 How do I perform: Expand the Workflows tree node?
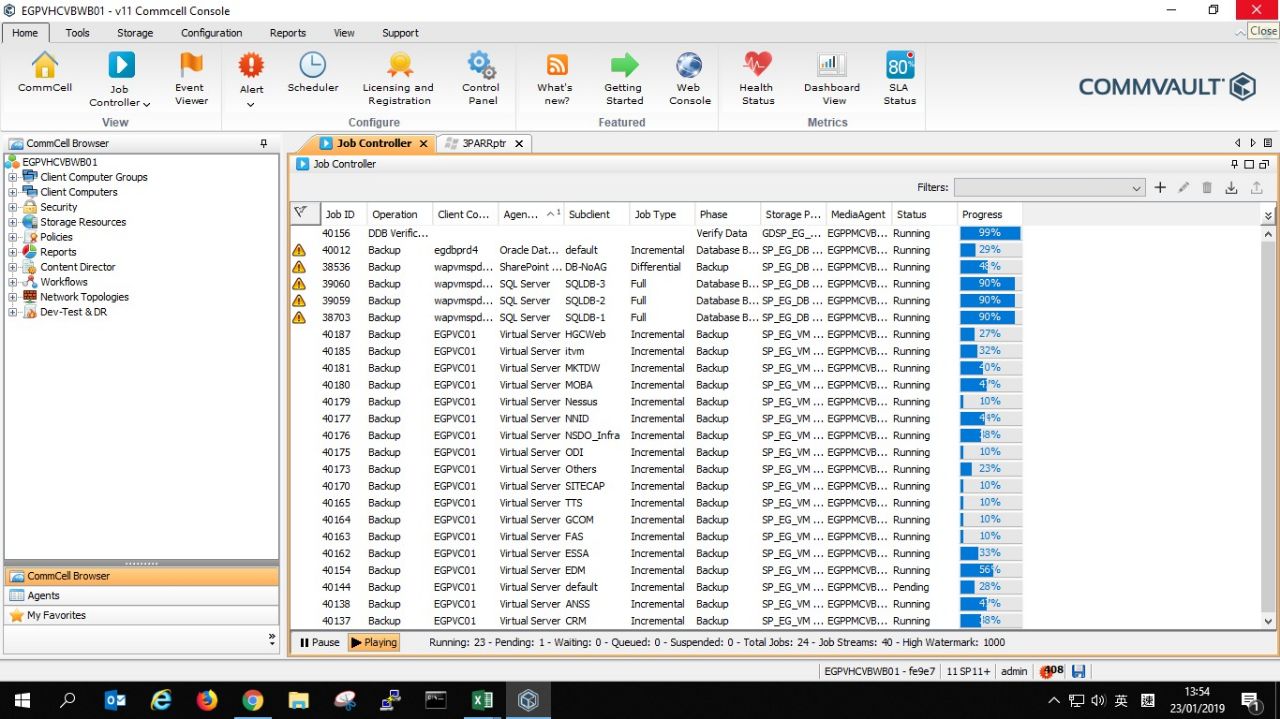point(13,282)
